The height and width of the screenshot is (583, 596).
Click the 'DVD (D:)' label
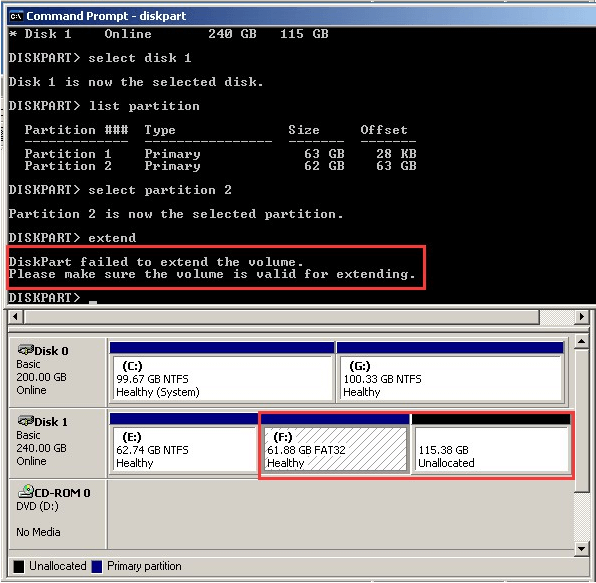(x=37, y=506)
